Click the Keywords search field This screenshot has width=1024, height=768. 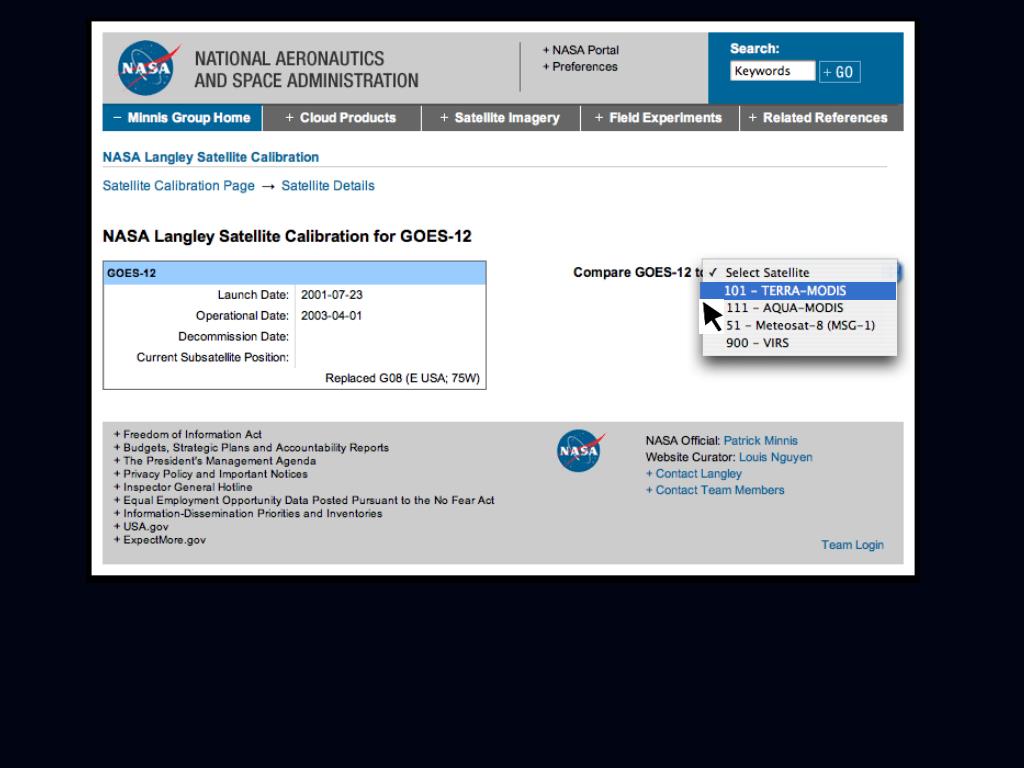[773, 71]
